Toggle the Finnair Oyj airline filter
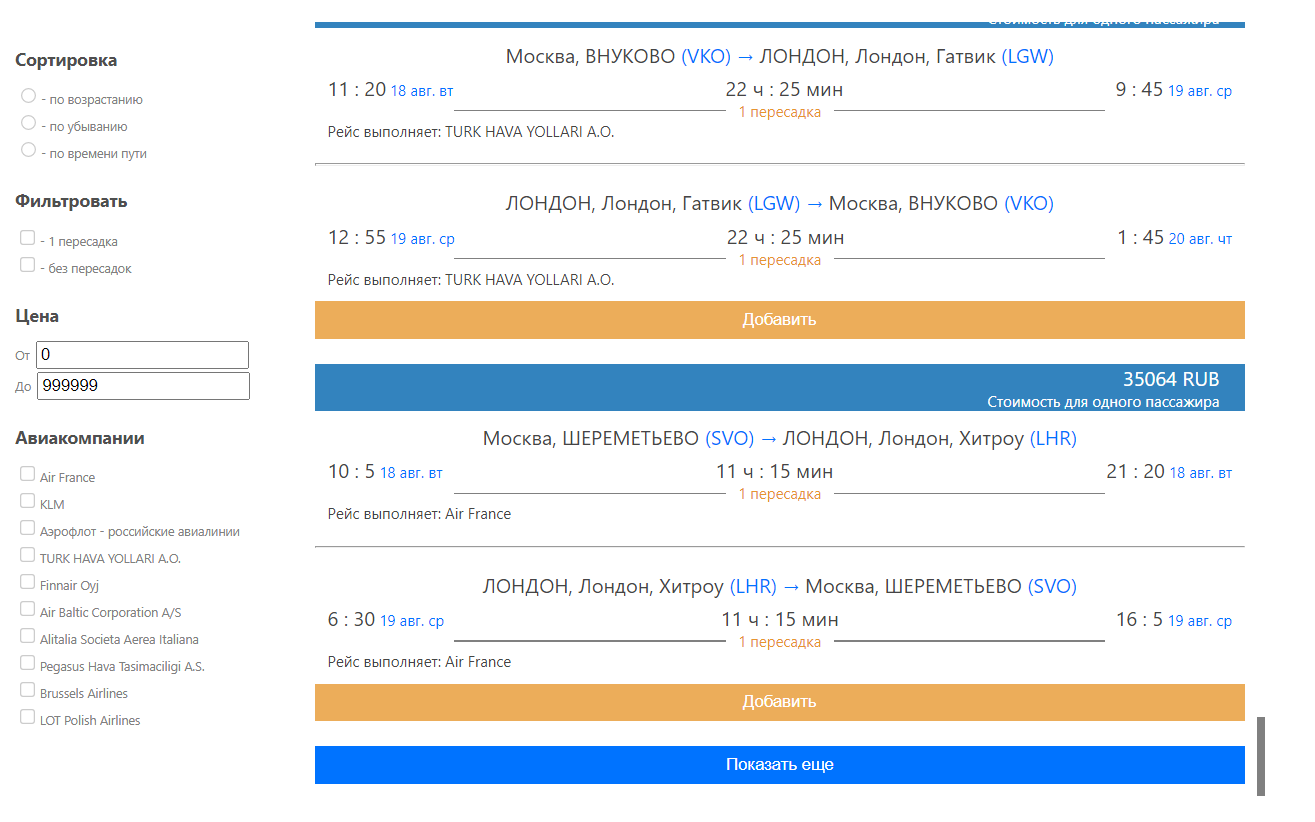The width and height of the screenshot is (1315, 822). pos(25,581)
